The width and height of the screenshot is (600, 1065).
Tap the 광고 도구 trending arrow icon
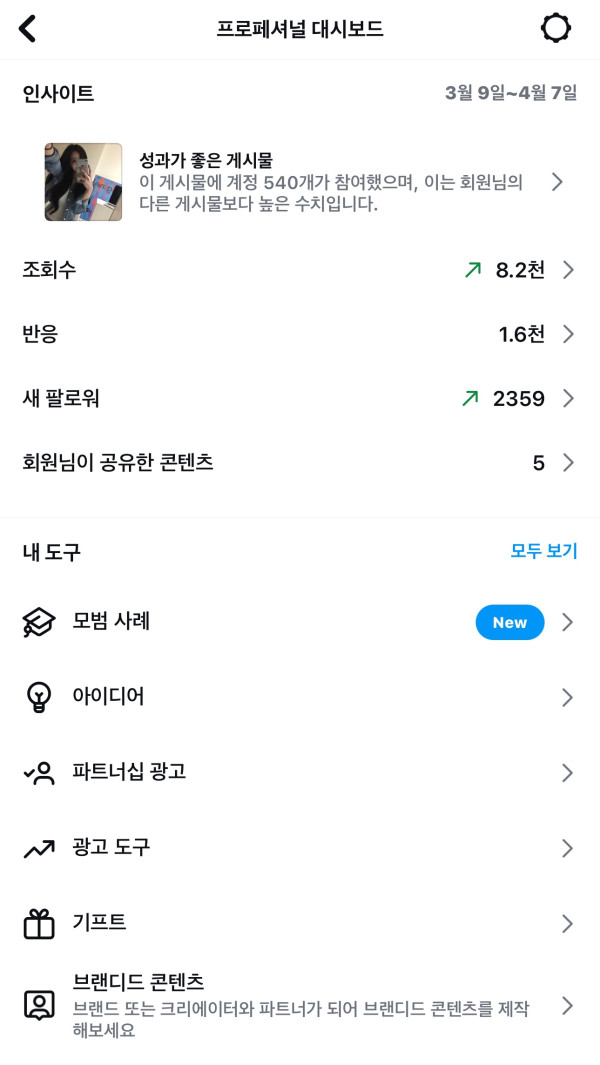click(39, 848)
